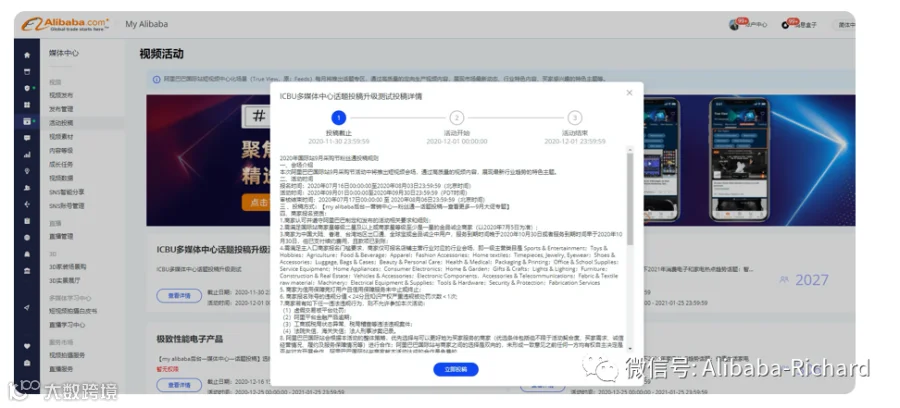Screen dimensions: 900x408
Task: Click the 立即投稿 button in dialog
Action: point(456,370)
